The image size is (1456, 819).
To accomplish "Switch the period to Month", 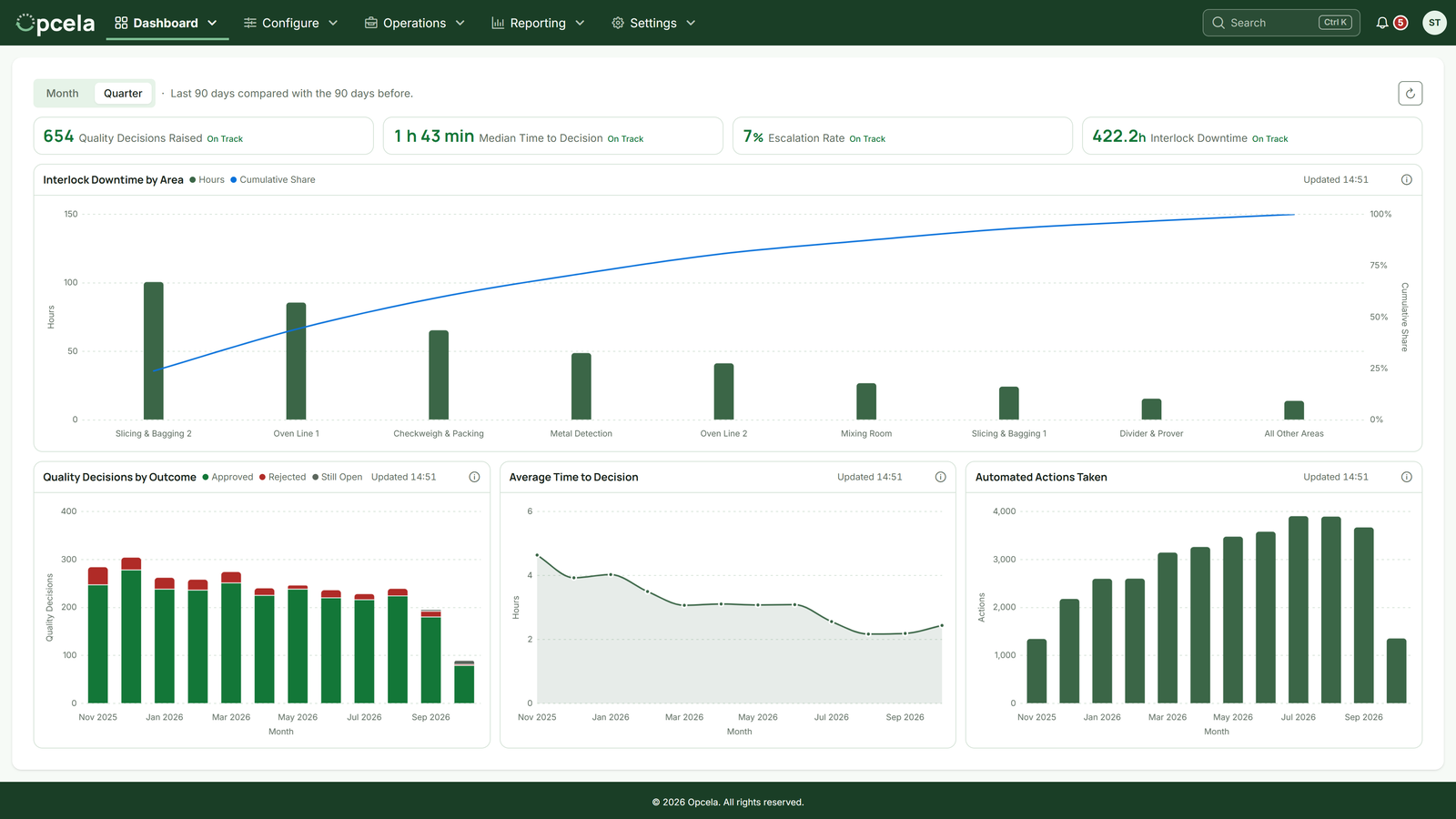I will [63, 93].
